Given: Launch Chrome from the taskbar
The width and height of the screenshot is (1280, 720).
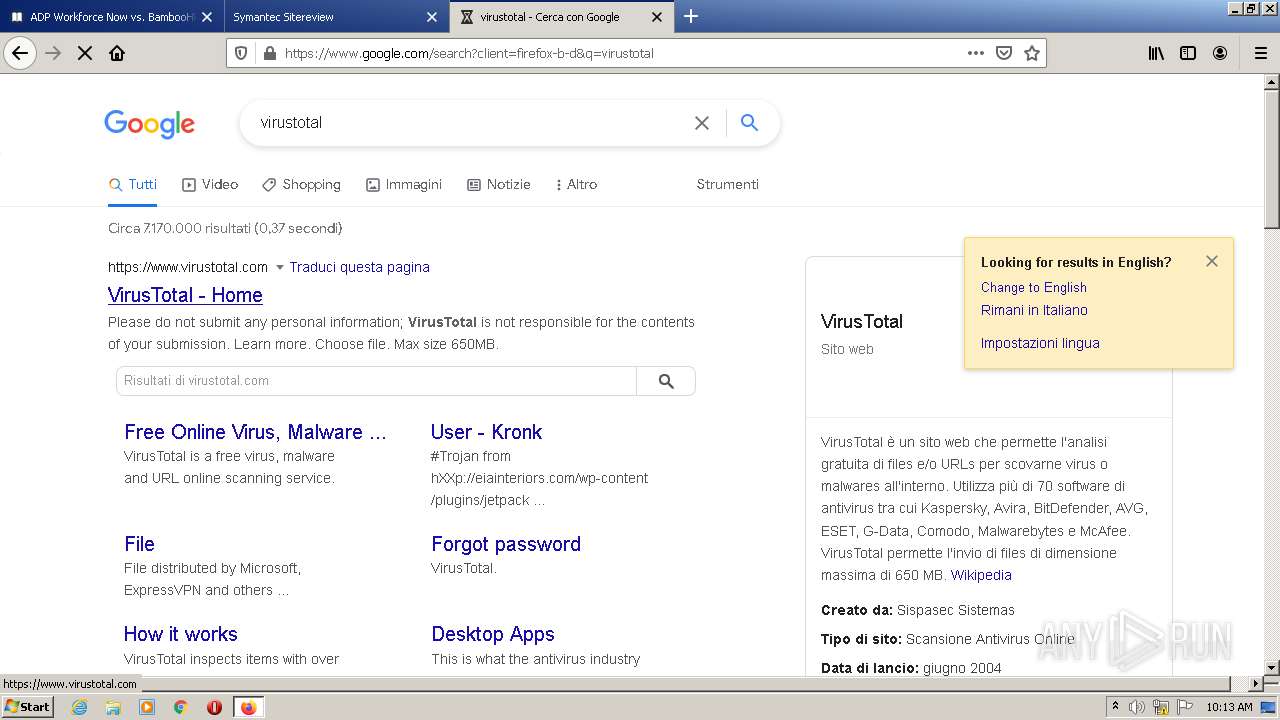Looking at the screenshot, I should [x=181, y=707].
